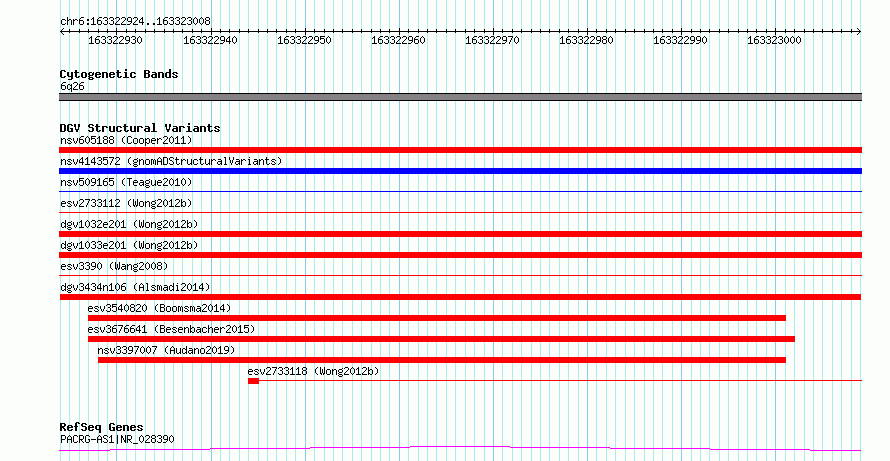This screenshot has width=890, height=461.
Task: Click ruler position 163322950
Action: tap(304, 40)
